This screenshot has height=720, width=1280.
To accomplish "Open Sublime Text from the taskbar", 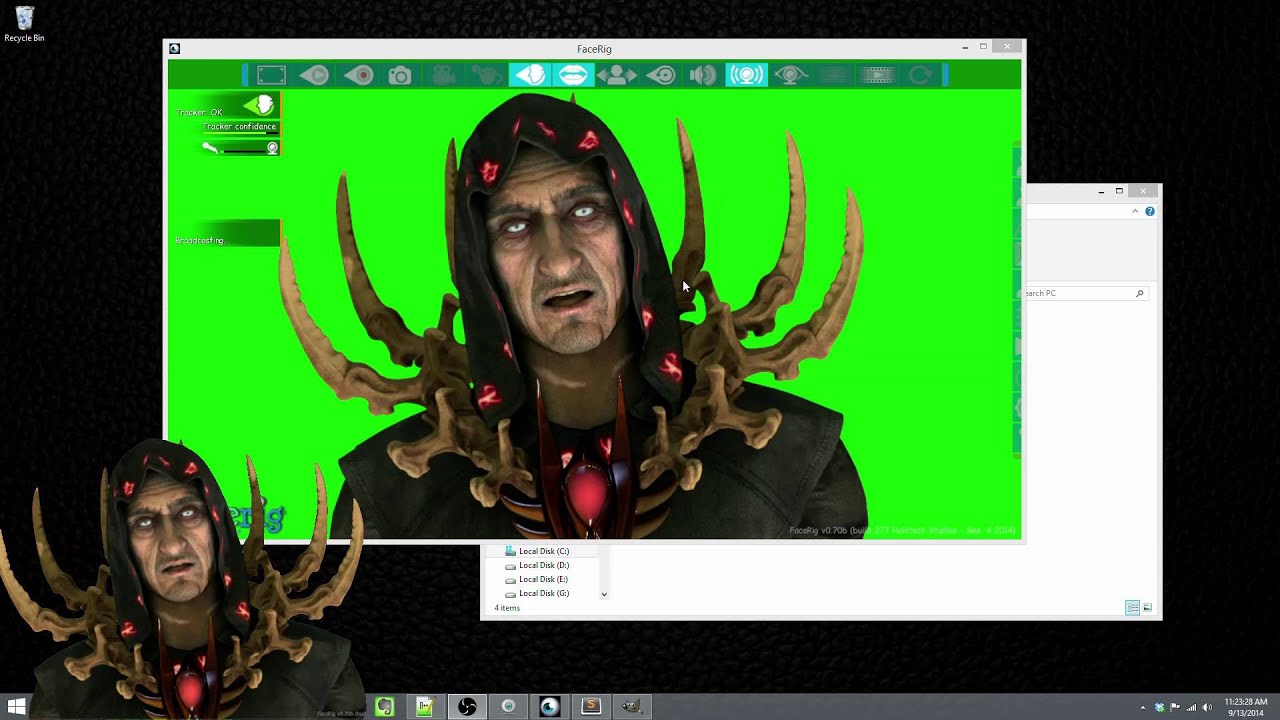I will click(591, 707).
